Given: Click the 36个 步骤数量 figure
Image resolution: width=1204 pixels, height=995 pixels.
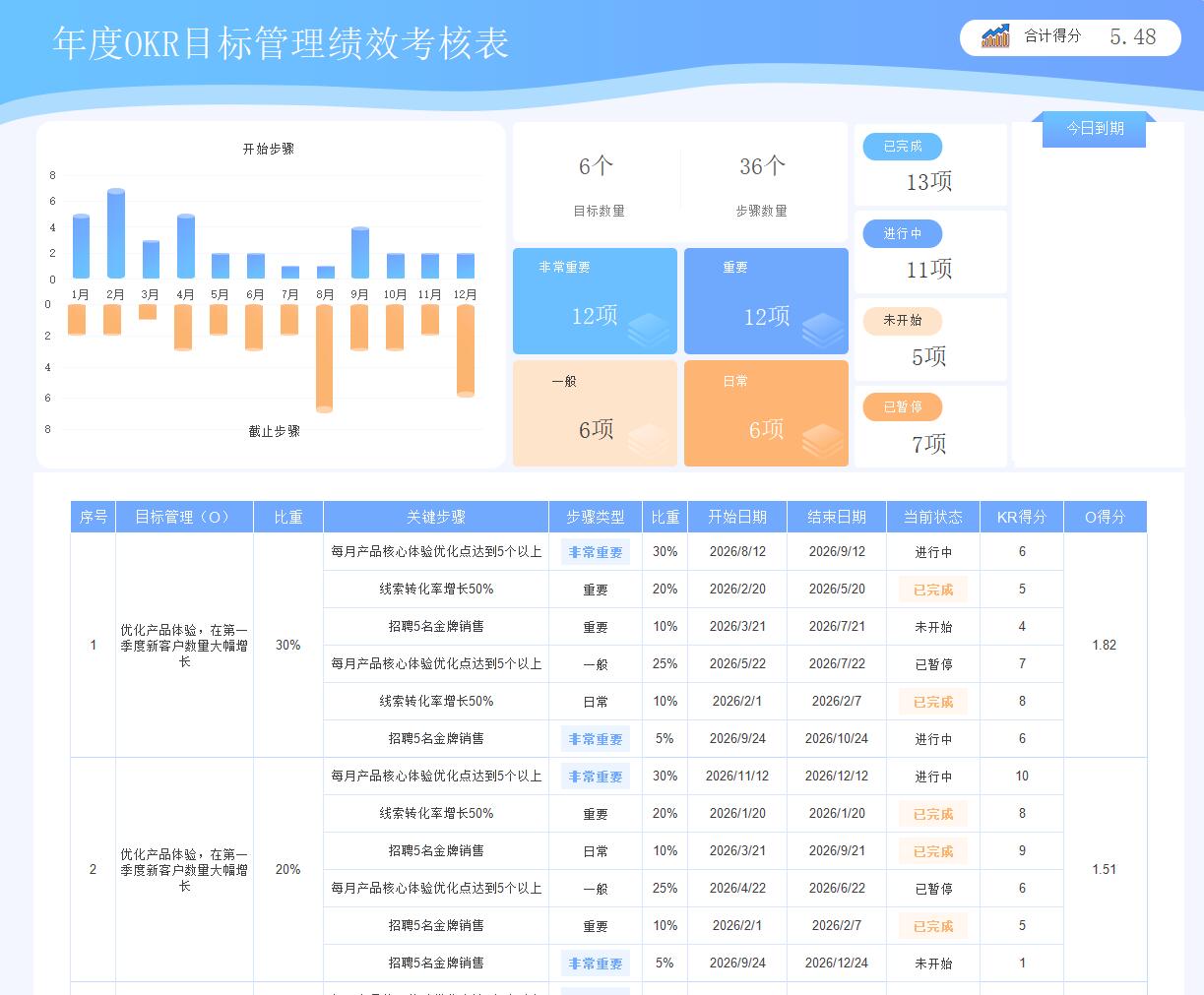Looking at the screenshot, I should (x=762, y=167).
